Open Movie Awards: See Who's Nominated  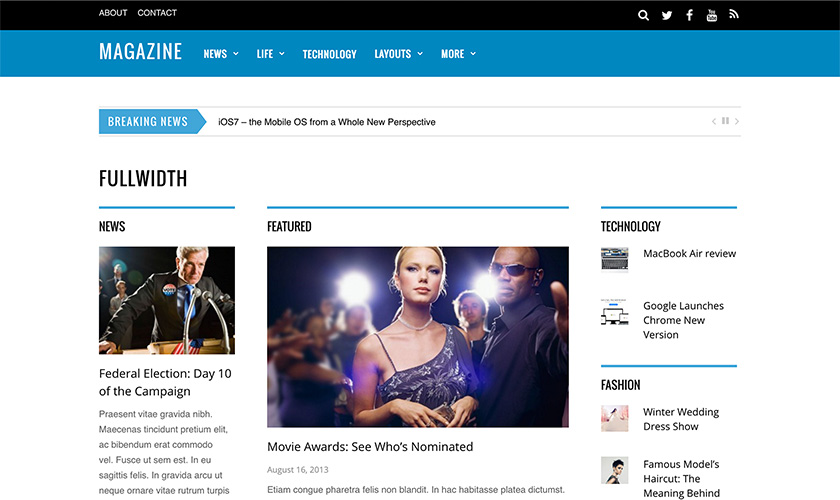point(370,446)
